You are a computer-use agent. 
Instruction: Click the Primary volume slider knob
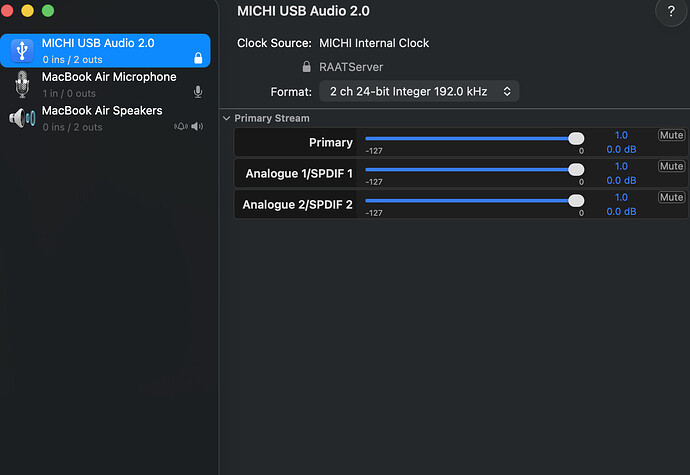(576, 139)
